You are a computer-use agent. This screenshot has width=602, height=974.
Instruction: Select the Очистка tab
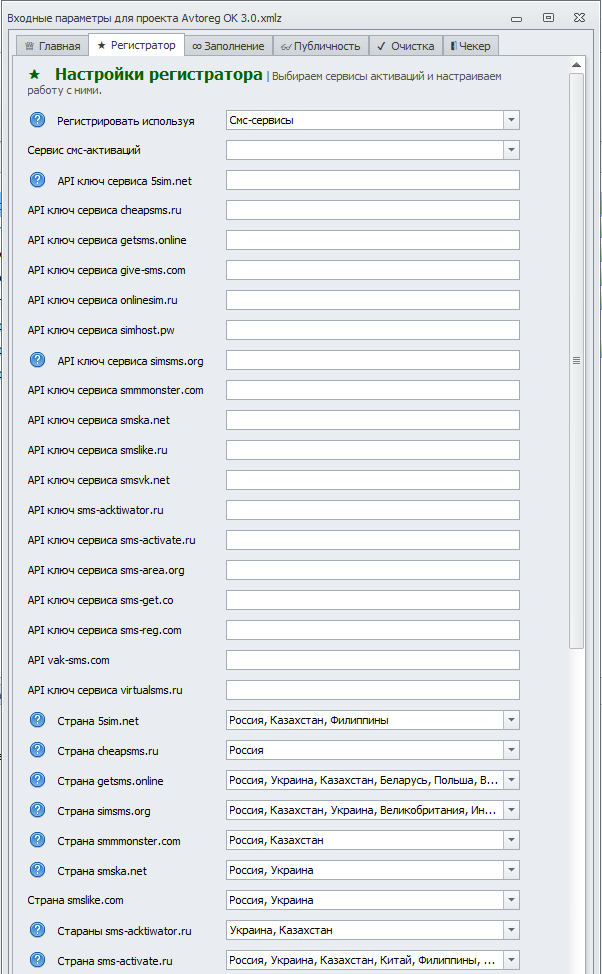(406, 46)
